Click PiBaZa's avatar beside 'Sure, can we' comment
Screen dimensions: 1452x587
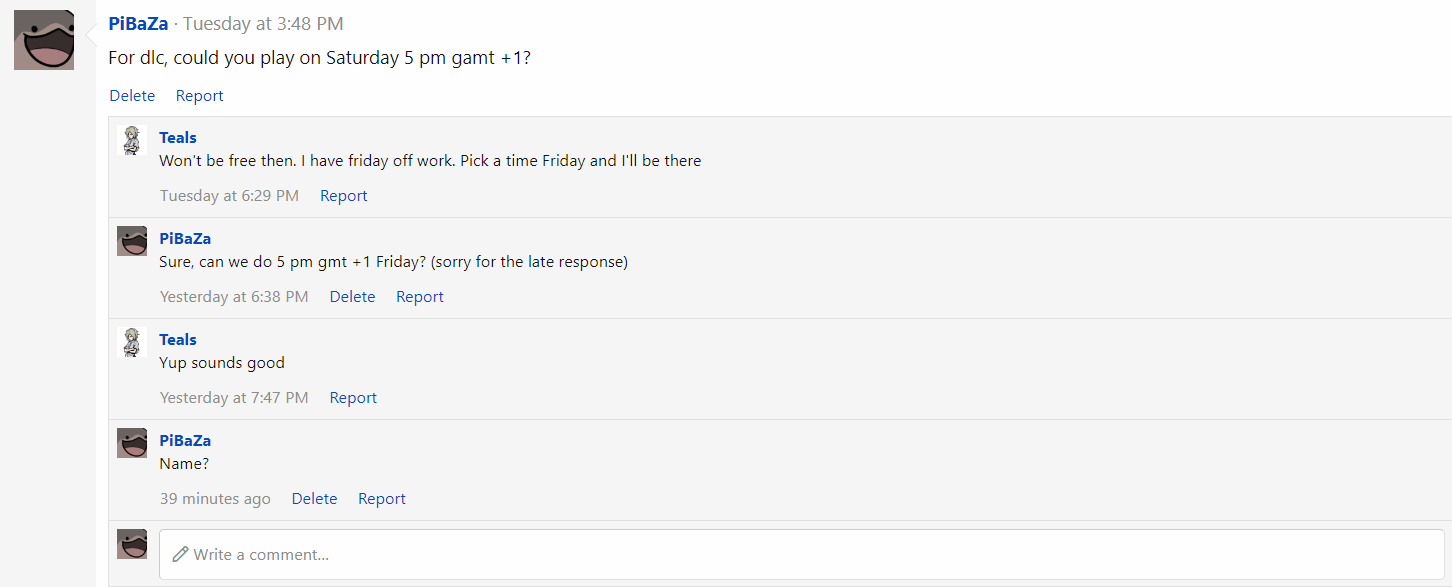[x=132, y=241]
